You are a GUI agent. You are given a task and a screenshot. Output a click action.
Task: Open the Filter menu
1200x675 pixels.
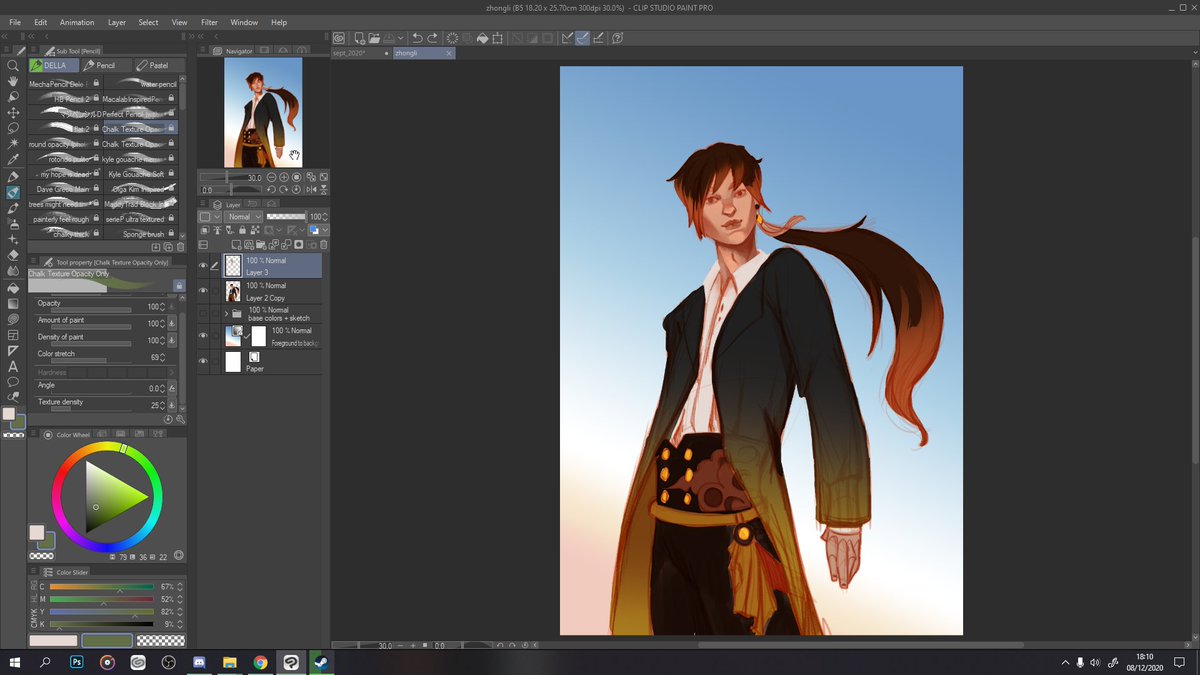[209, 22]
